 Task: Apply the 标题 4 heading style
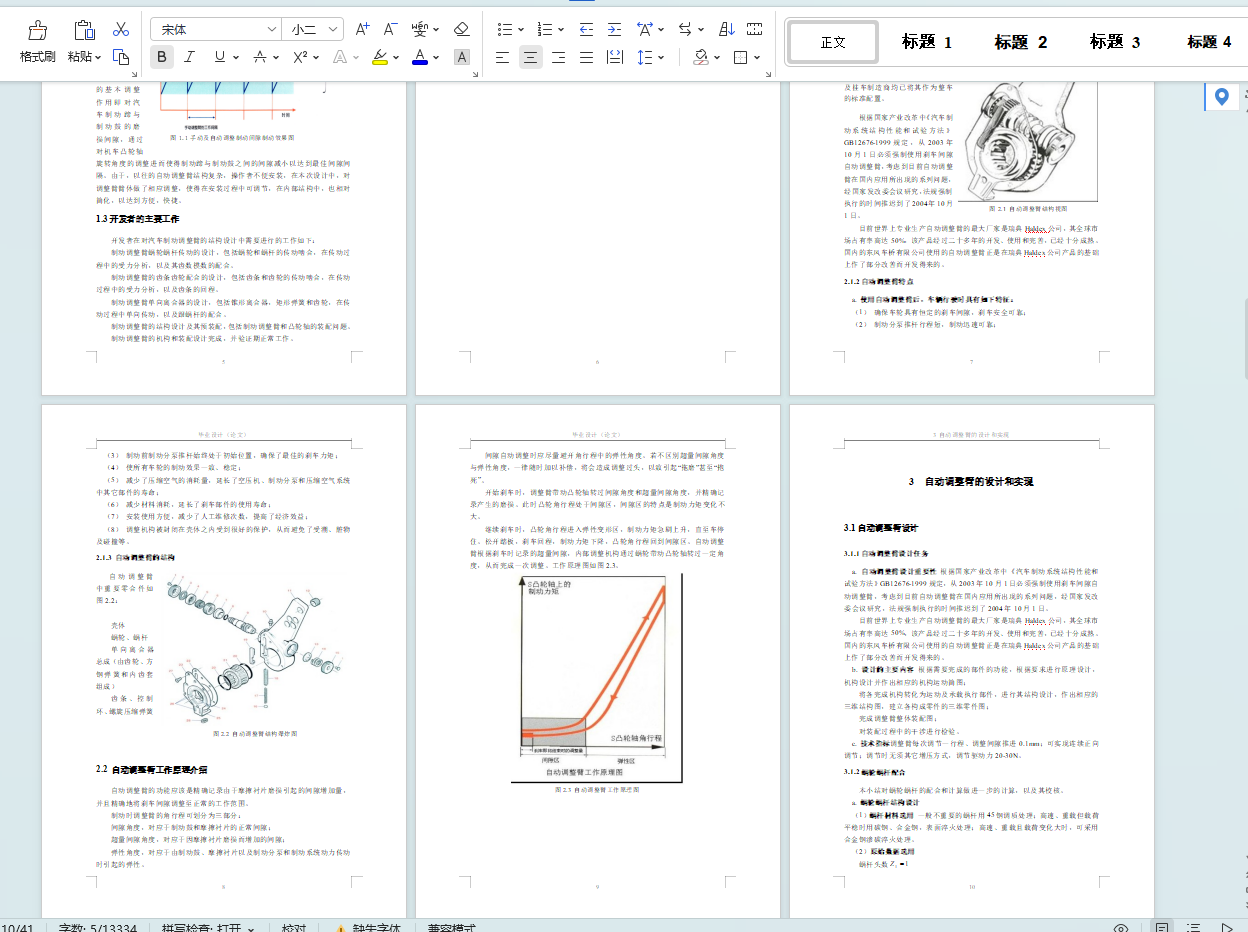tap(1209, 42)
